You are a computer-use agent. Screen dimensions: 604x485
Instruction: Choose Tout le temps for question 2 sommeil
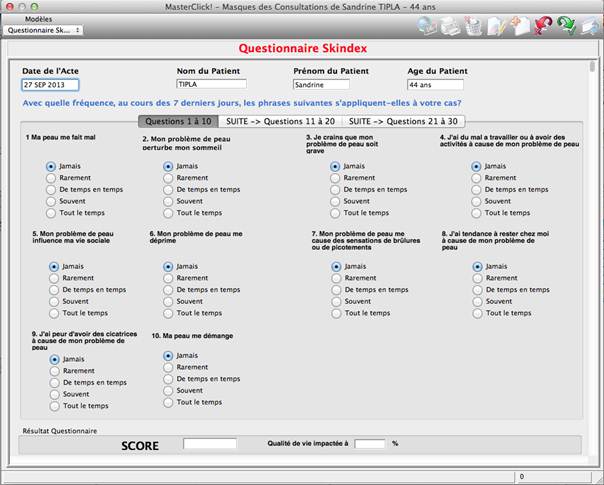point(168,213)
